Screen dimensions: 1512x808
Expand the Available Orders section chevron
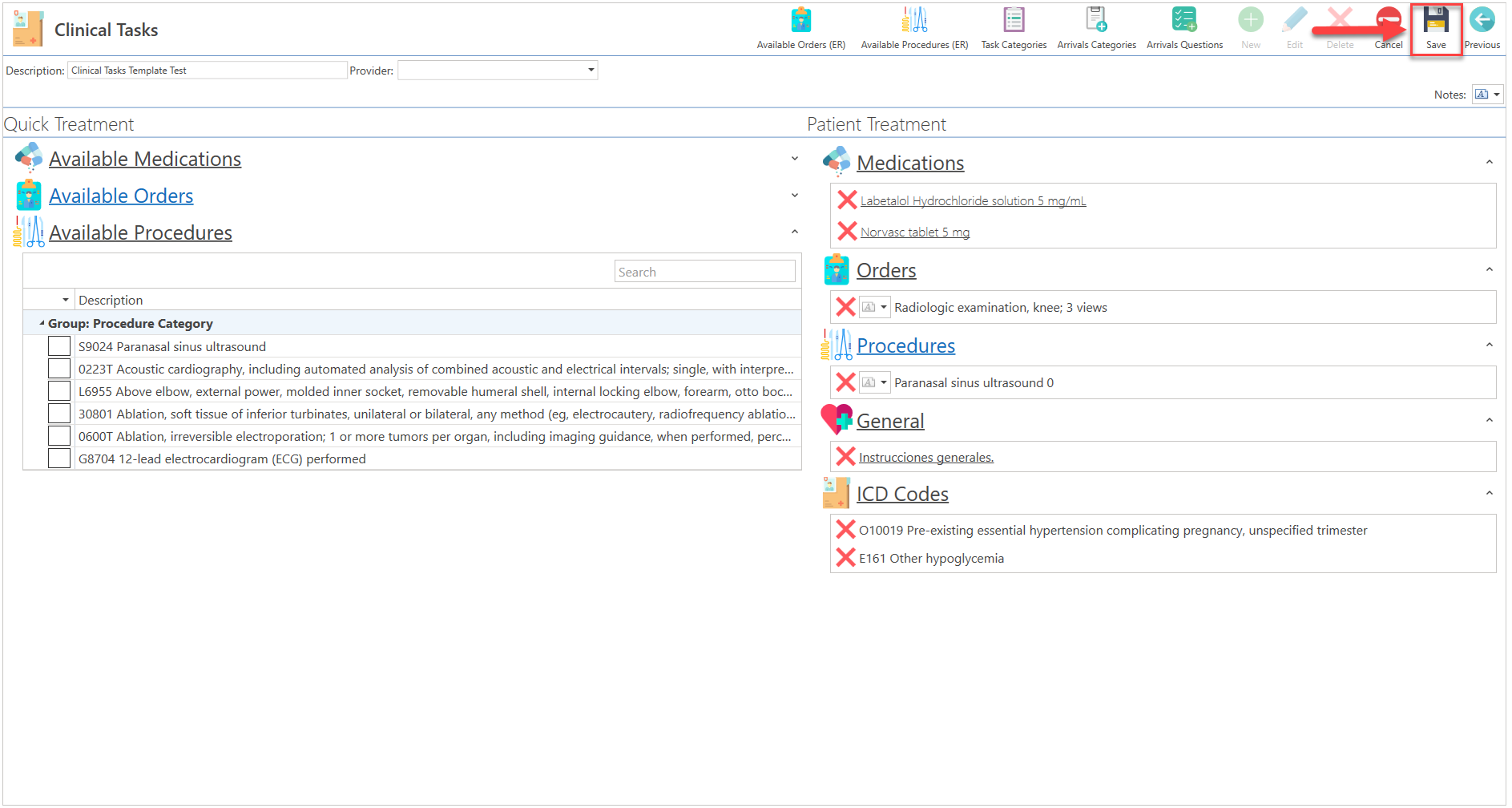[x=794, y=196]
